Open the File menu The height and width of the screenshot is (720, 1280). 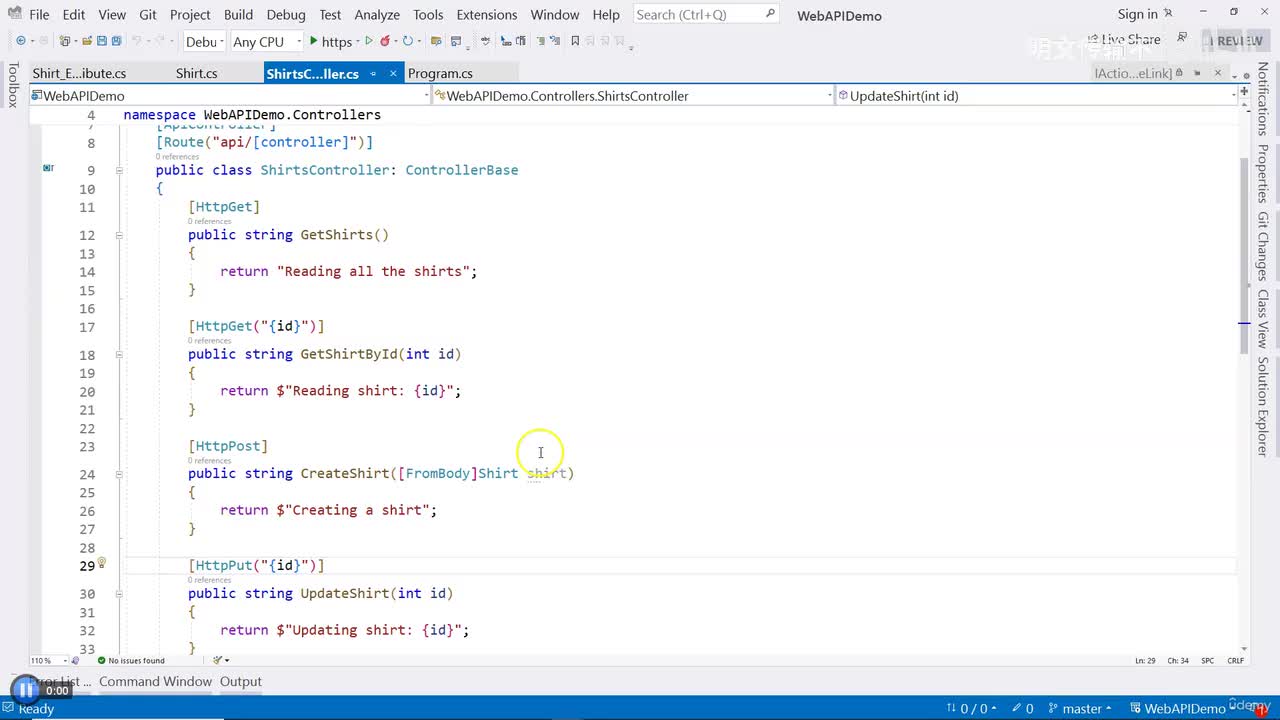pyautogui.click(x=39, y=15)
